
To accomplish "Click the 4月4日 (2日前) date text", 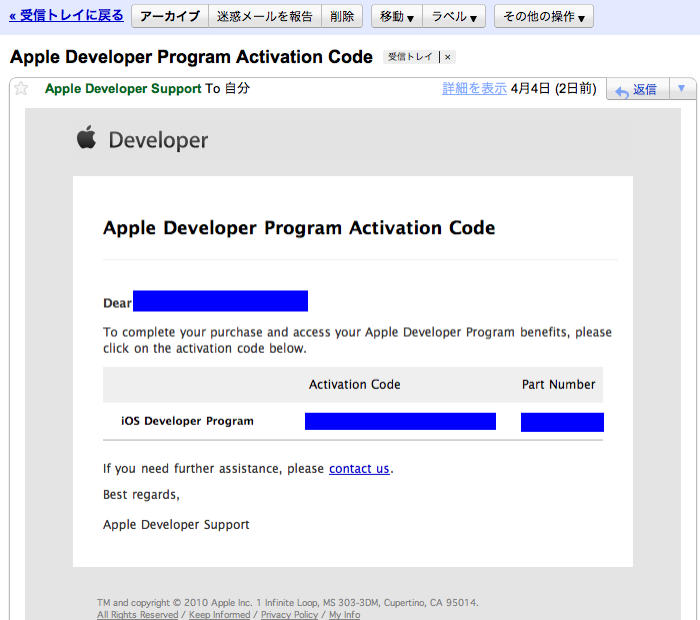I will click(x=554, y=88).
